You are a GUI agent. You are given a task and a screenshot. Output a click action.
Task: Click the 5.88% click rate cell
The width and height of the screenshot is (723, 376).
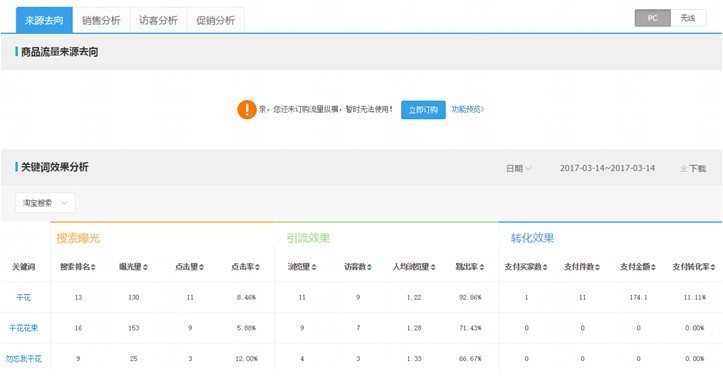coord(246,328)
